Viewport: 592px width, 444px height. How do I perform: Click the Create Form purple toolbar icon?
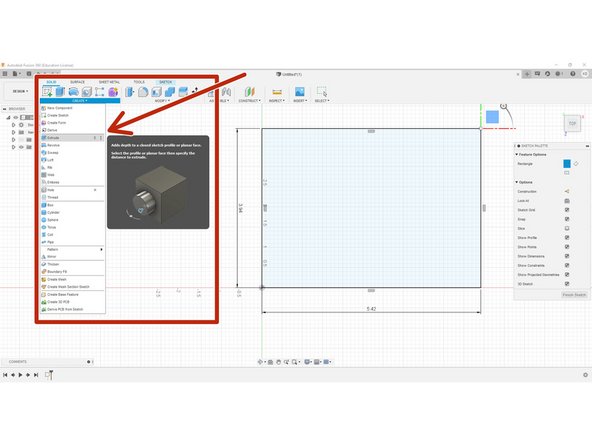tap(113, 92)
